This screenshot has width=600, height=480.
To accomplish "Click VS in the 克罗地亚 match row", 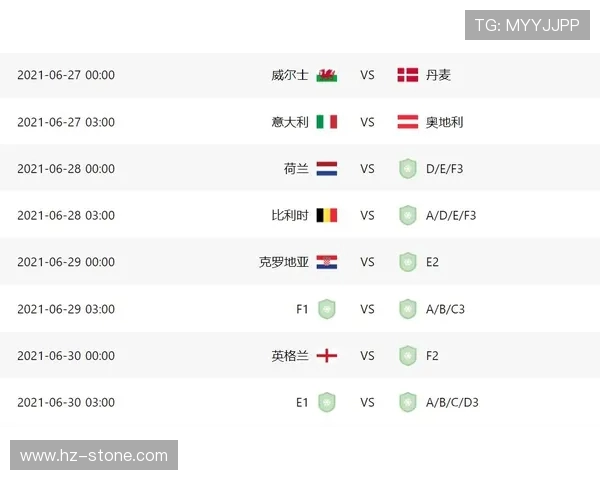I will (367, 262).
